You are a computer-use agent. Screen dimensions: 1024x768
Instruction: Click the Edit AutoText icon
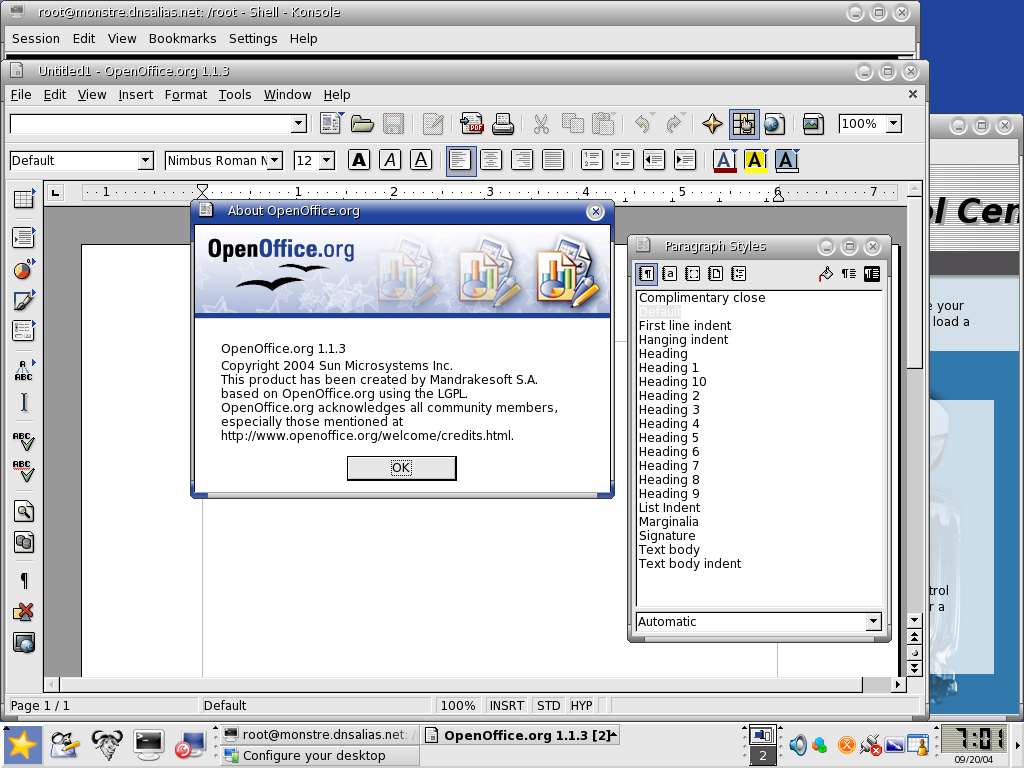click(x=24, y=370)
